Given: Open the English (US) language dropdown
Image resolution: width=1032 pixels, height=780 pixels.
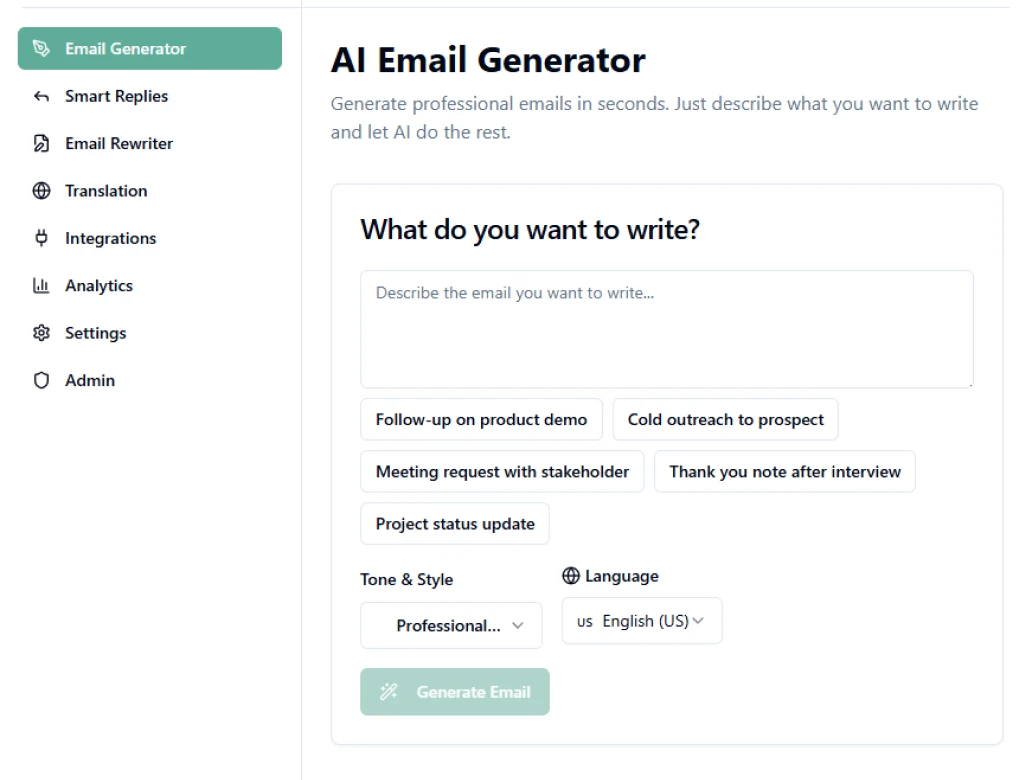Looking at the screenshot, I should click(641, 620).
